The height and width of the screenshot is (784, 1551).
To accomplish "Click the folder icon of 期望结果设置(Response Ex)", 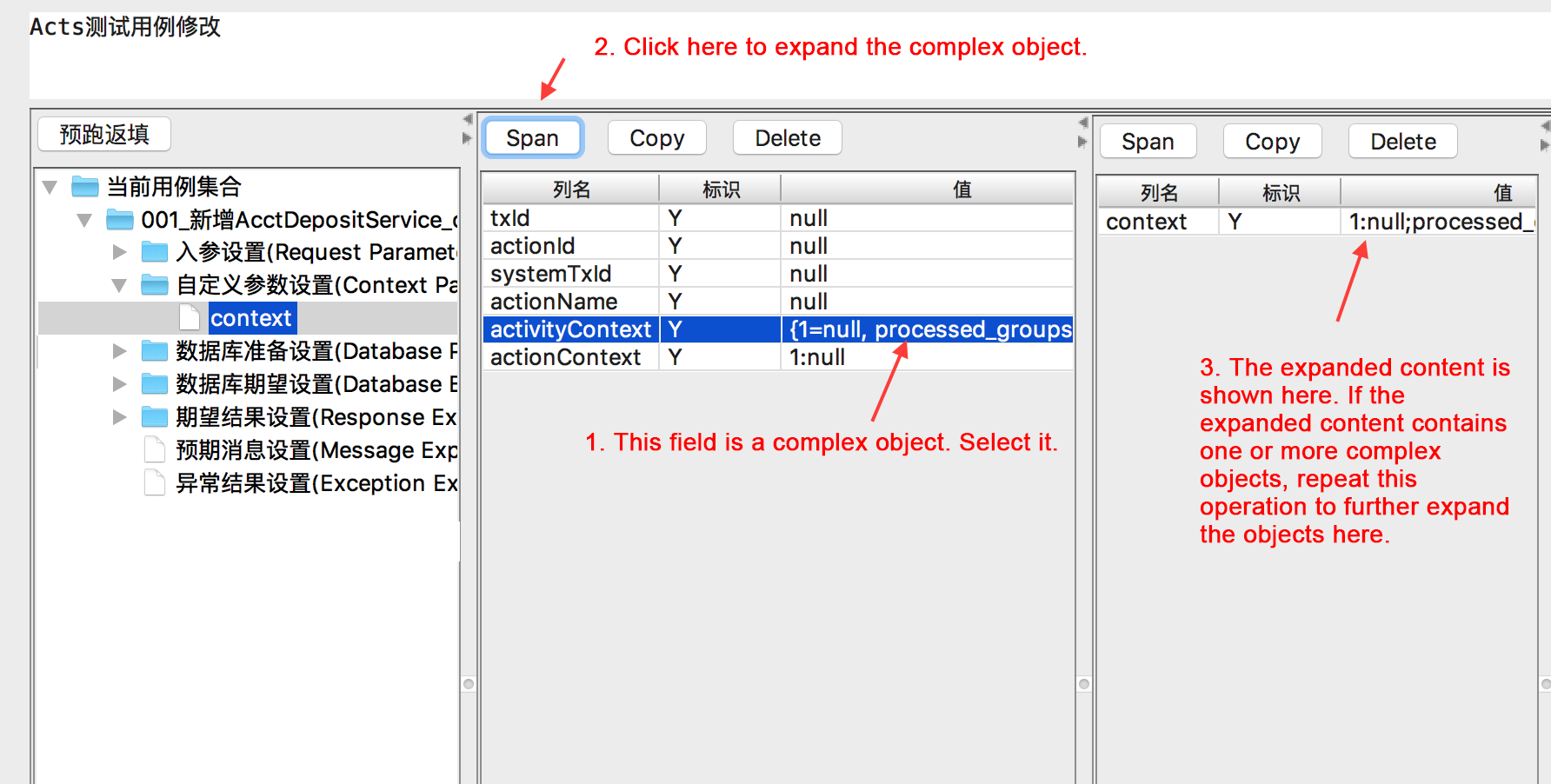I will [153, 416].
